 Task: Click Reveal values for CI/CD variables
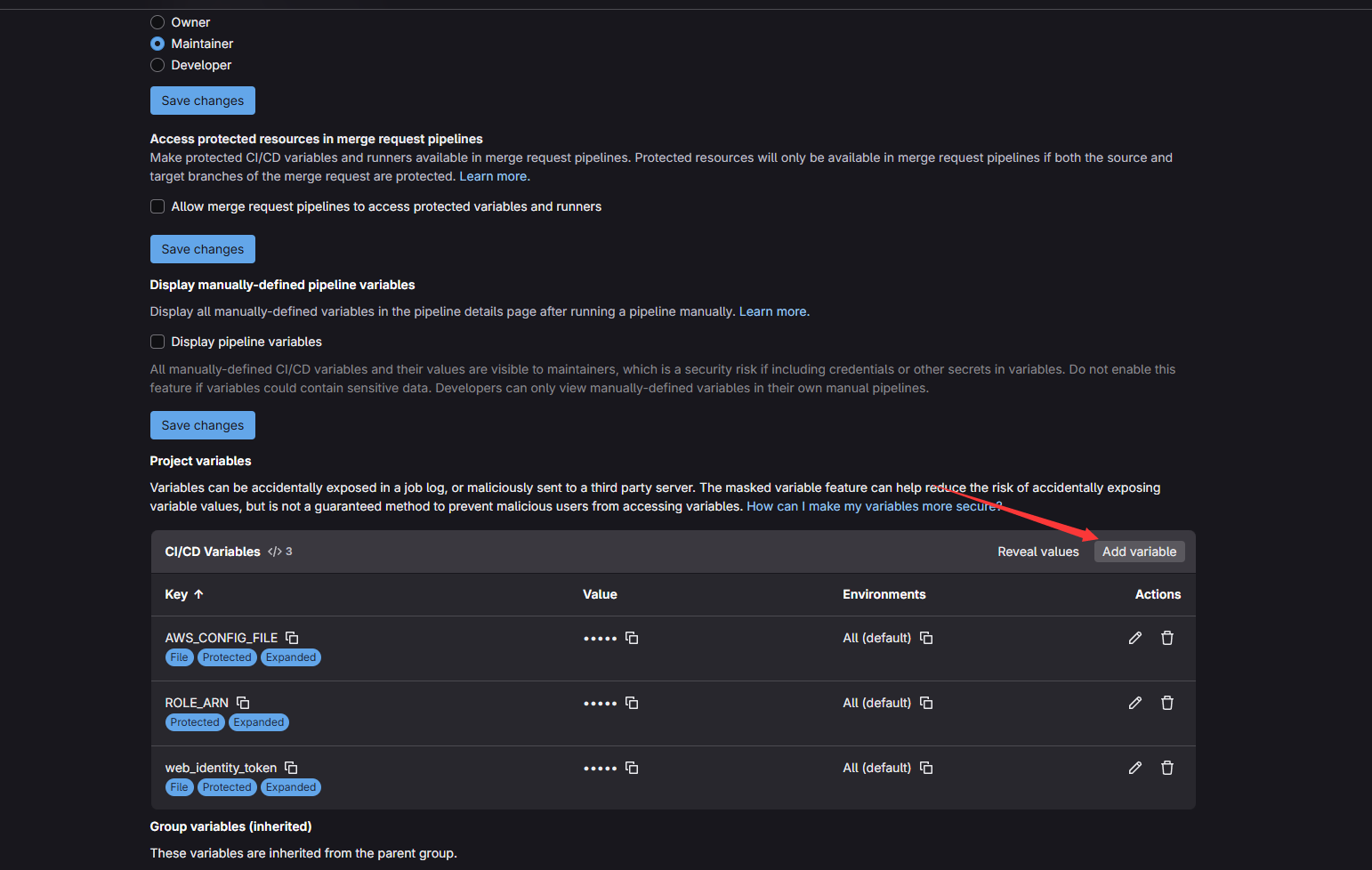click(1037, 552)
